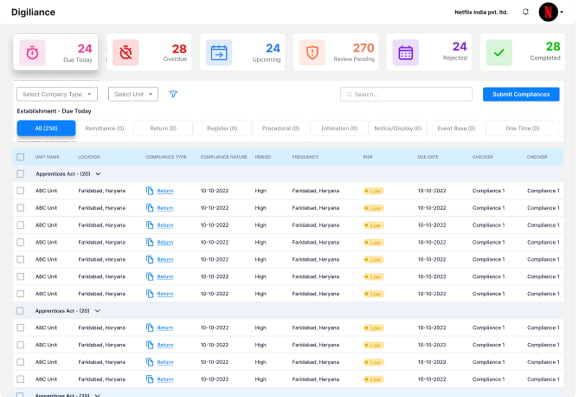Click the blue funnel filter icon
The image size is (576, 397).
tap(173, 94)
